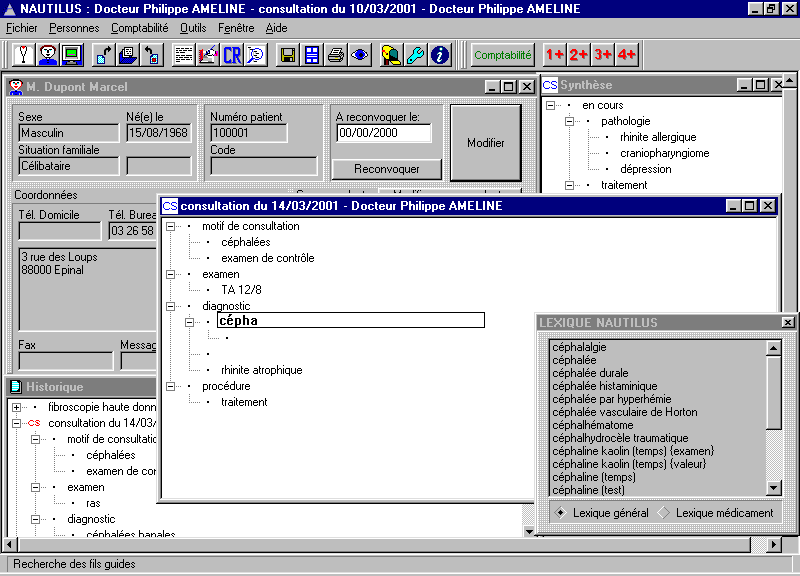Collapse the node beside the cépha field

tap(189, 322)
